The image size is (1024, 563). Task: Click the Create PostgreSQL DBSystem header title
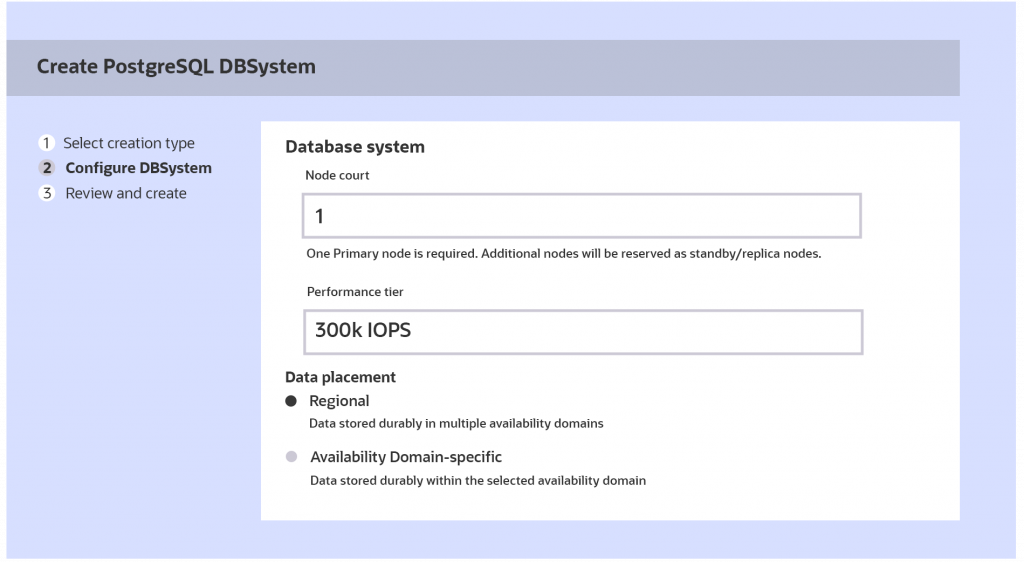point(176,67)
